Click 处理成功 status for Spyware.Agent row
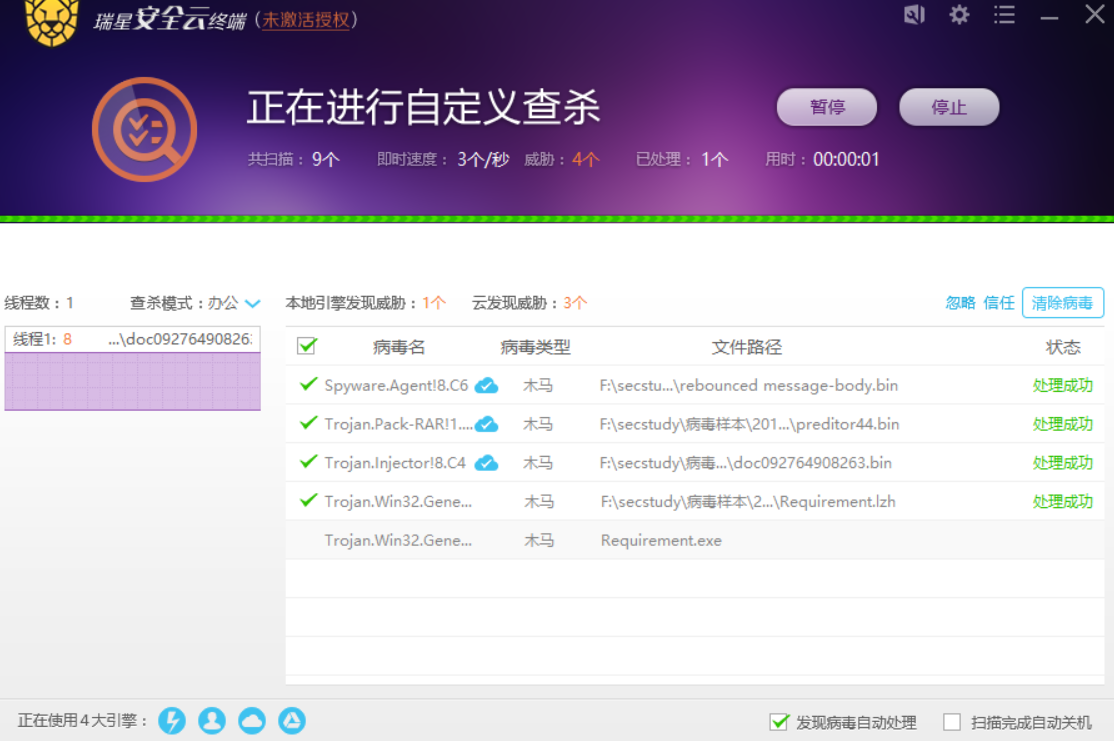 click(1063, 386)
